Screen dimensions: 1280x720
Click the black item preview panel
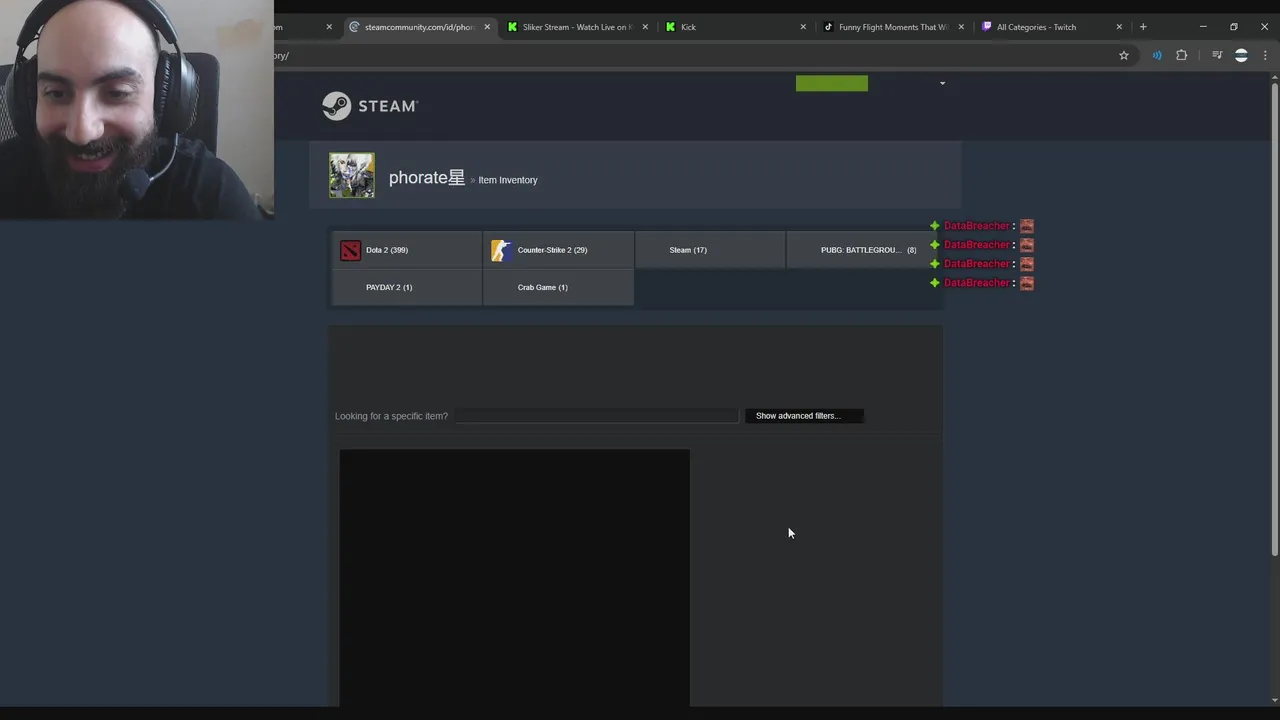click(x=514, y=578)
